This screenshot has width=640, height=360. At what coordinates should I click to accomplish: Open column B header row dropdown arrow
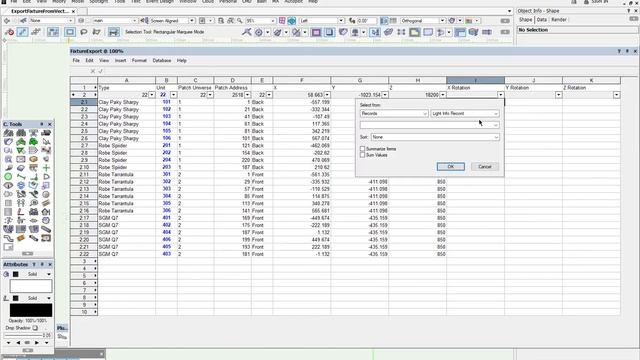point(173,95)
